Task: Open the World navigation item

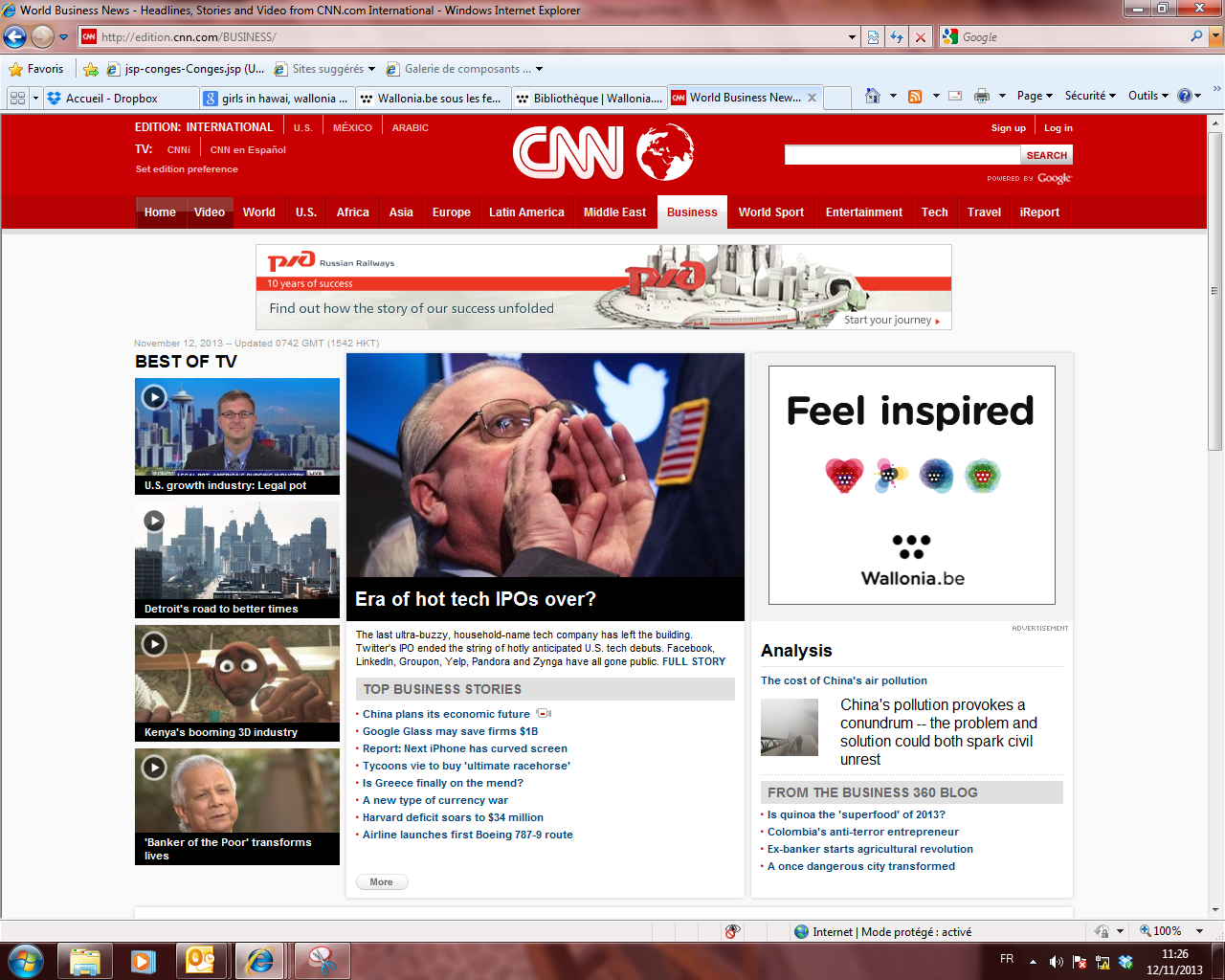Action: click(x=258, y=212)
